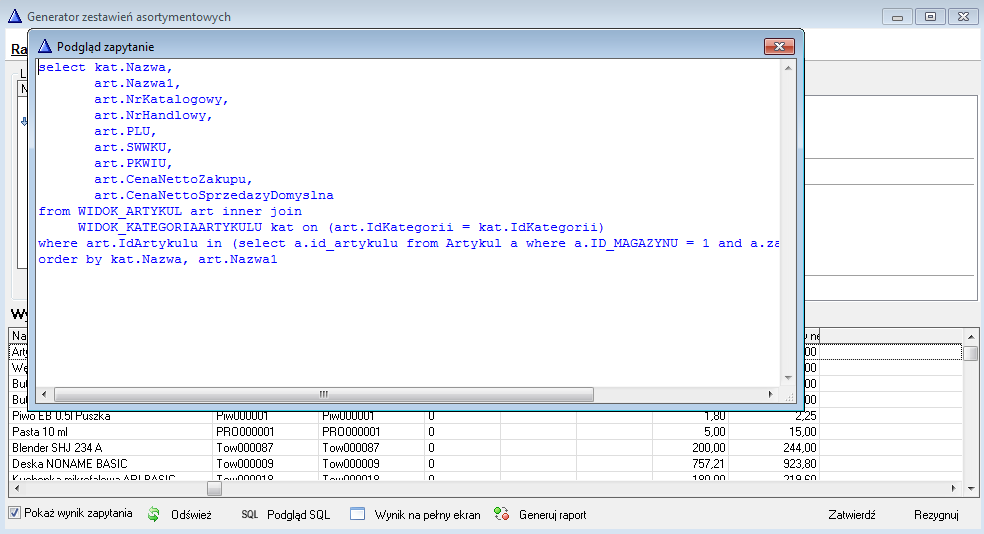Click the 15,00 price cell
Viewport: 984px width, 534px height.
773,432
